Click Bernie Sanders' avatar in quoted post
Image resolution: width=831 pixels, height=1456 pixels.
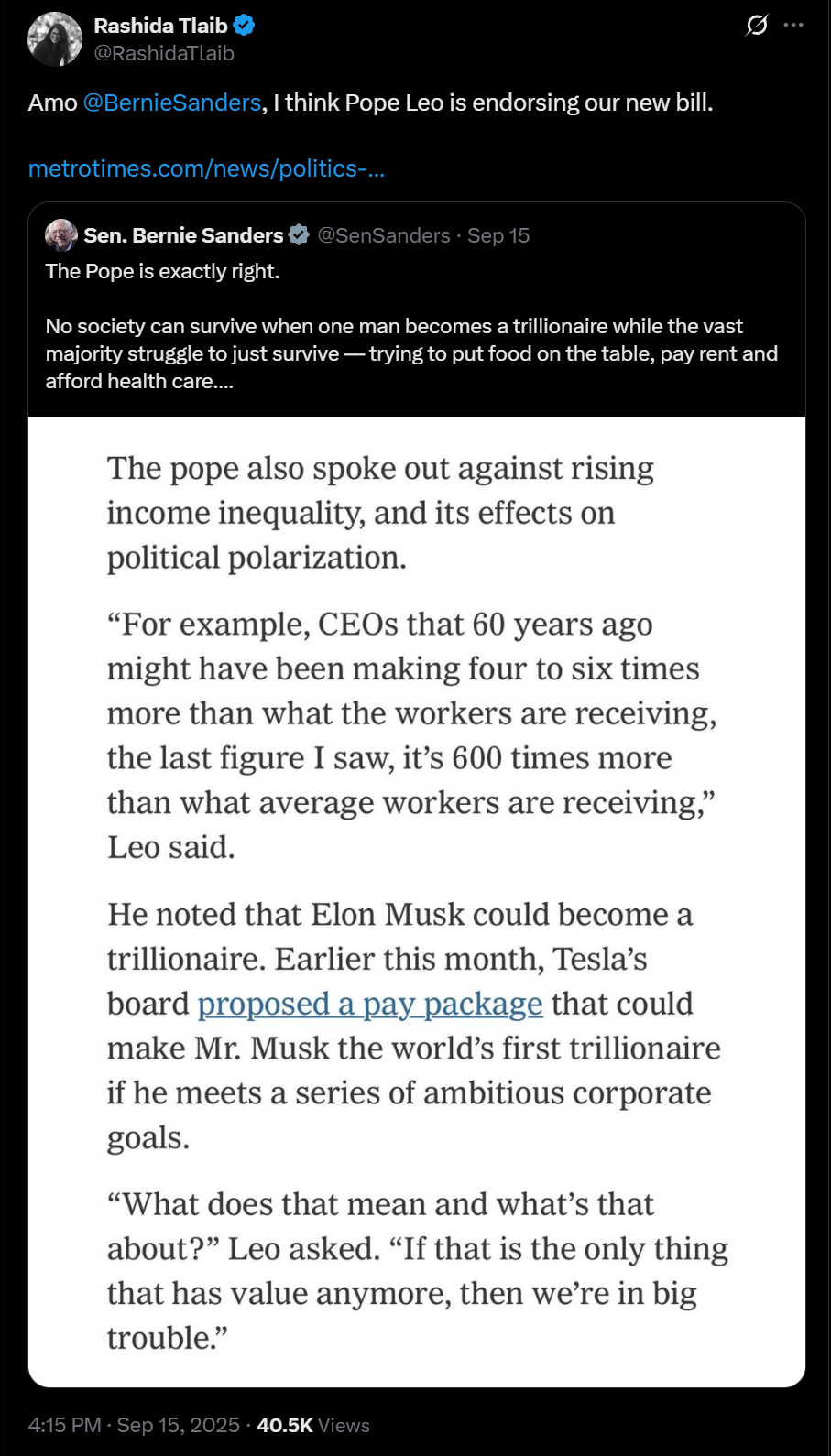pyautogui.click(x=60, y=235)
